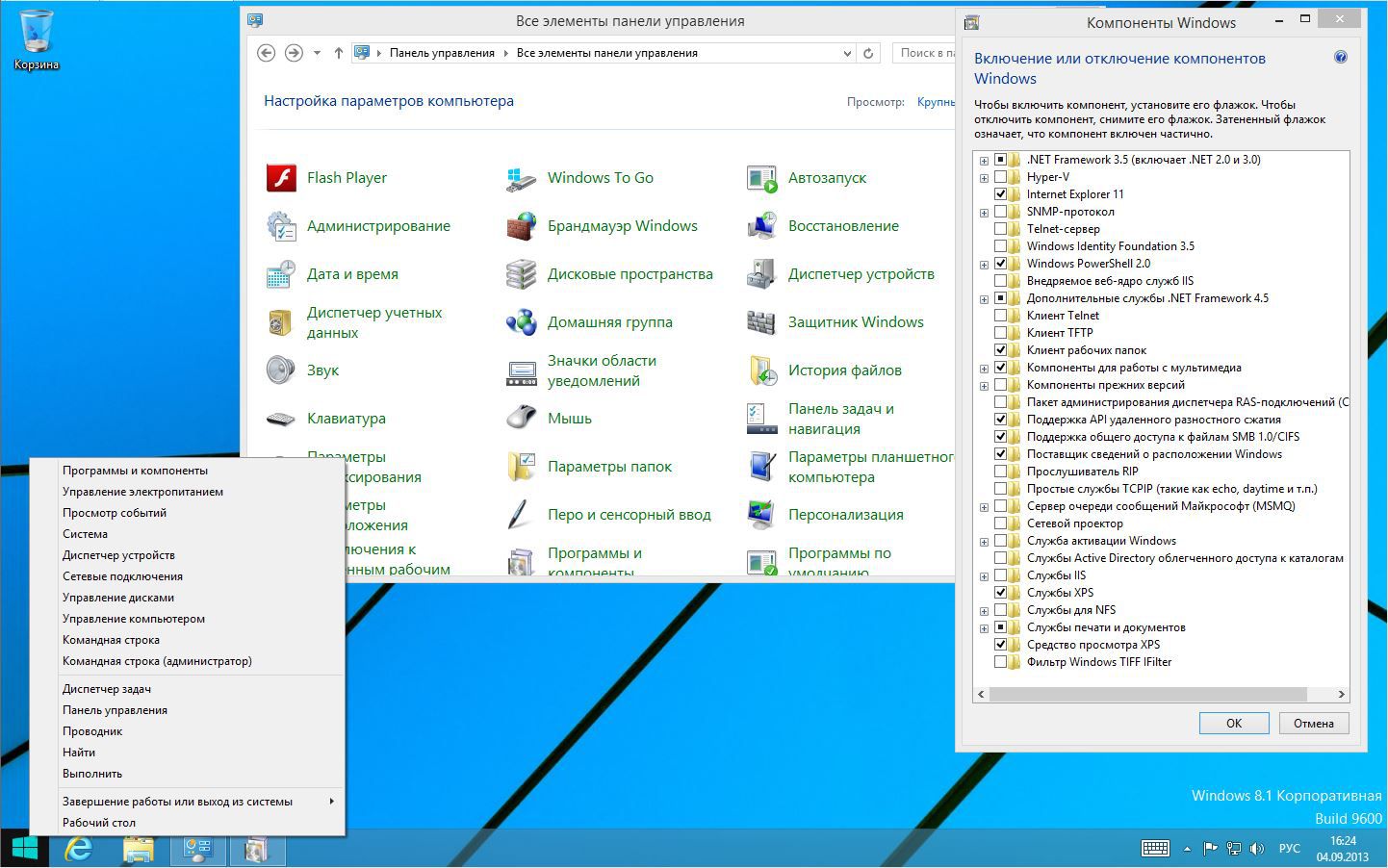Click the back navigation arrow
The image size is (1388, 868).
[267, 53]
